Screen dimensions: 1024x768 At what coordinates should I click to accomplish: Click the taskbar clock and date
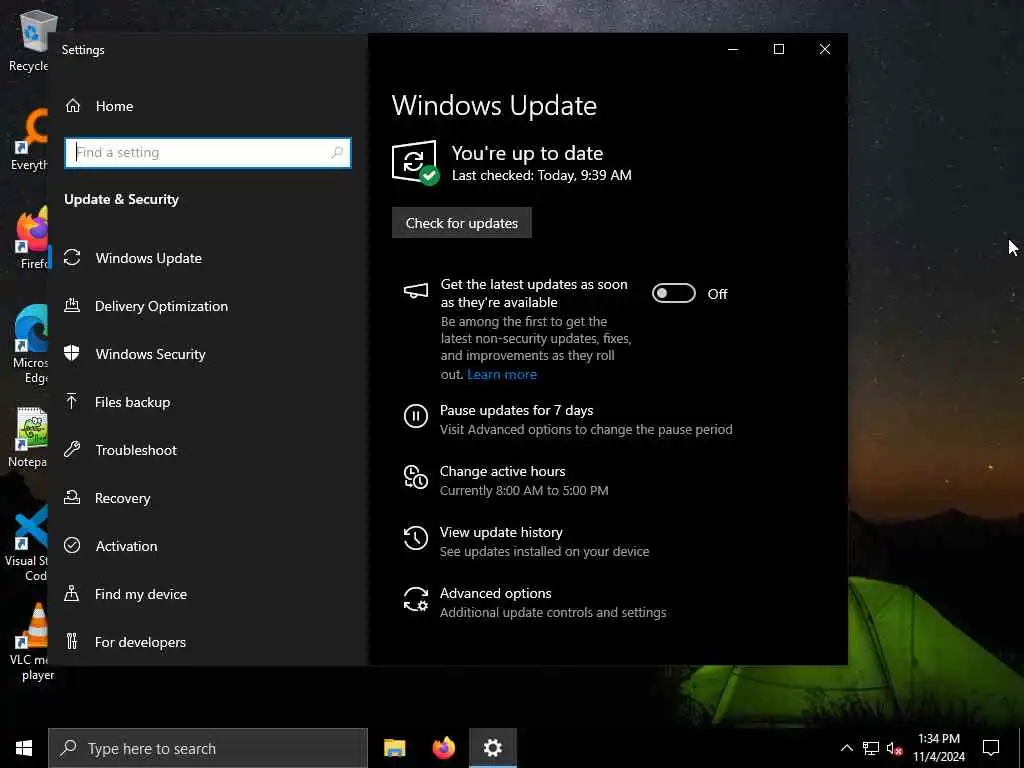click(x=938, y=748)
